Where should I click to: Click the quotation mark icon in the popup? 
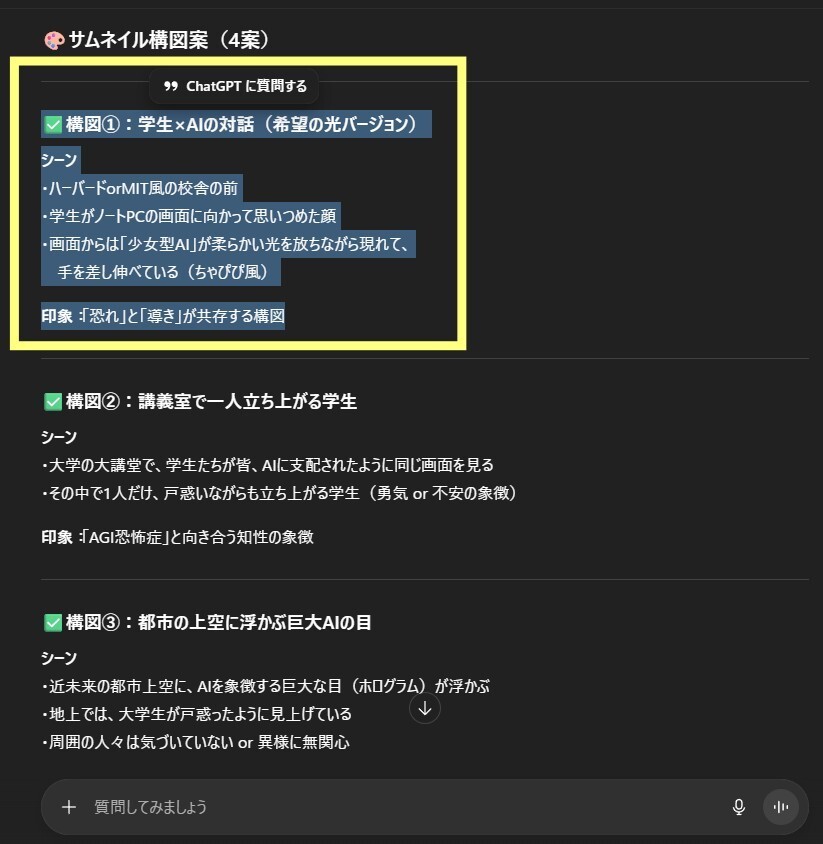[x=171, y=86]
